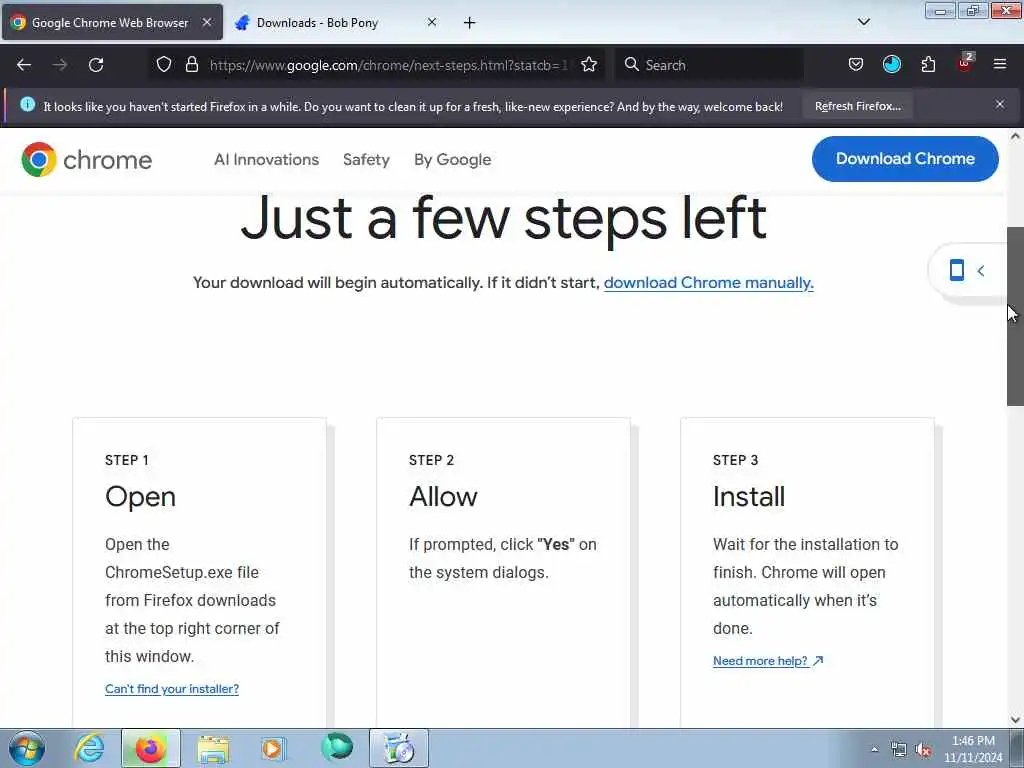1024x768 pixels.
Task: Click the Install heading in step 3 card
Action: pyautogui.click(x=749, y=496)
